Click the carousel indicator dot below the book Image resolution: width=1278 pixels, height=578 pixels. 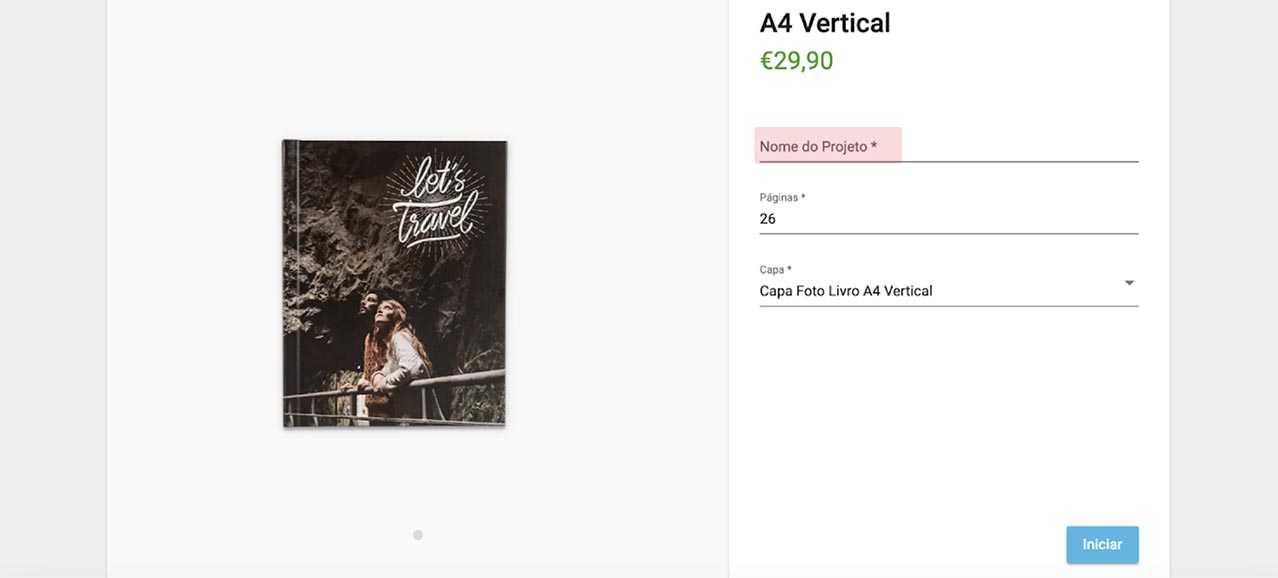tap(418, 535)
